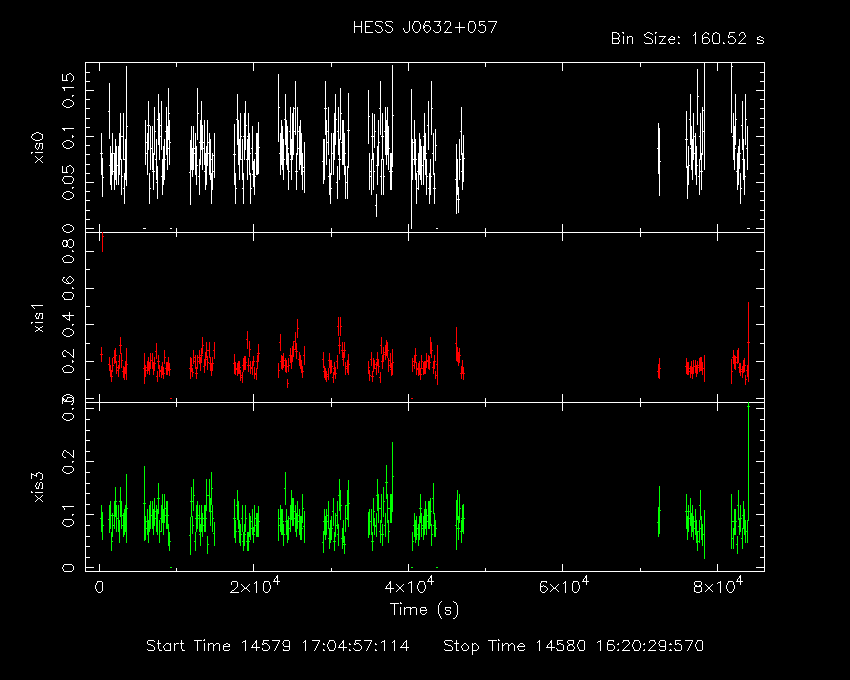The width and height of the screenshot is (850, 680).
Task: Select the "0.1" tick label on xis3 axis
Action: 68,515
